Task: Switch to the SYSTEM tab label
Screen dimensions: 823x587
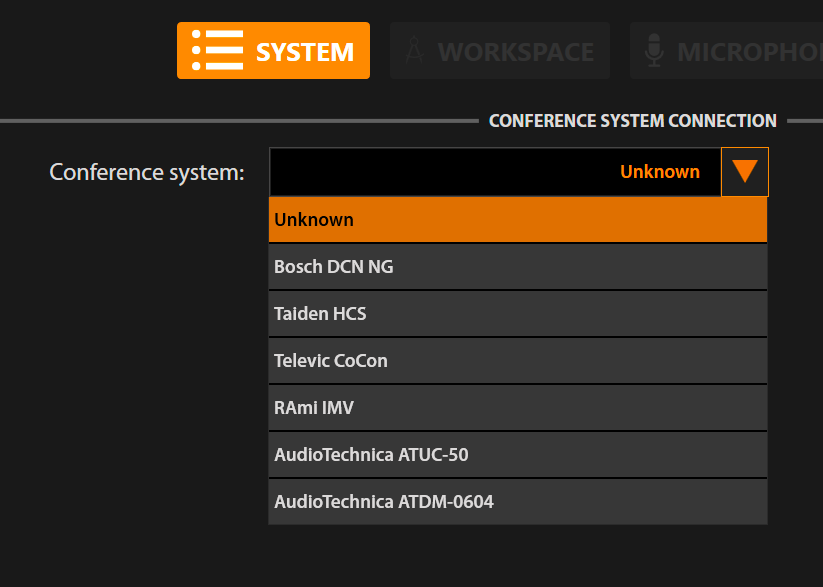Action: tap(304, 51)
